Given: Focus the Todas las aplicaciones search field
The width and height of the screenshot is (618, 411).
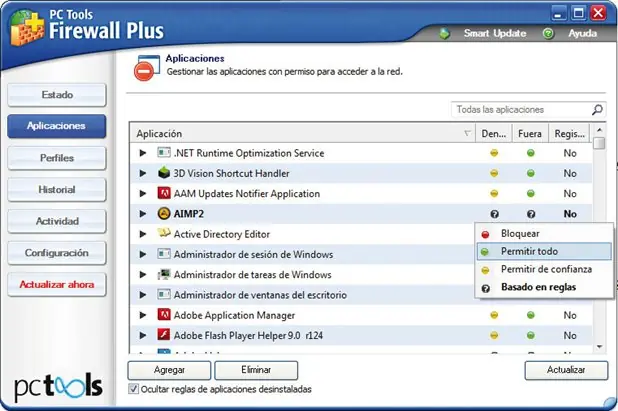Looking at the screenshot, I should tap(520, 110).
